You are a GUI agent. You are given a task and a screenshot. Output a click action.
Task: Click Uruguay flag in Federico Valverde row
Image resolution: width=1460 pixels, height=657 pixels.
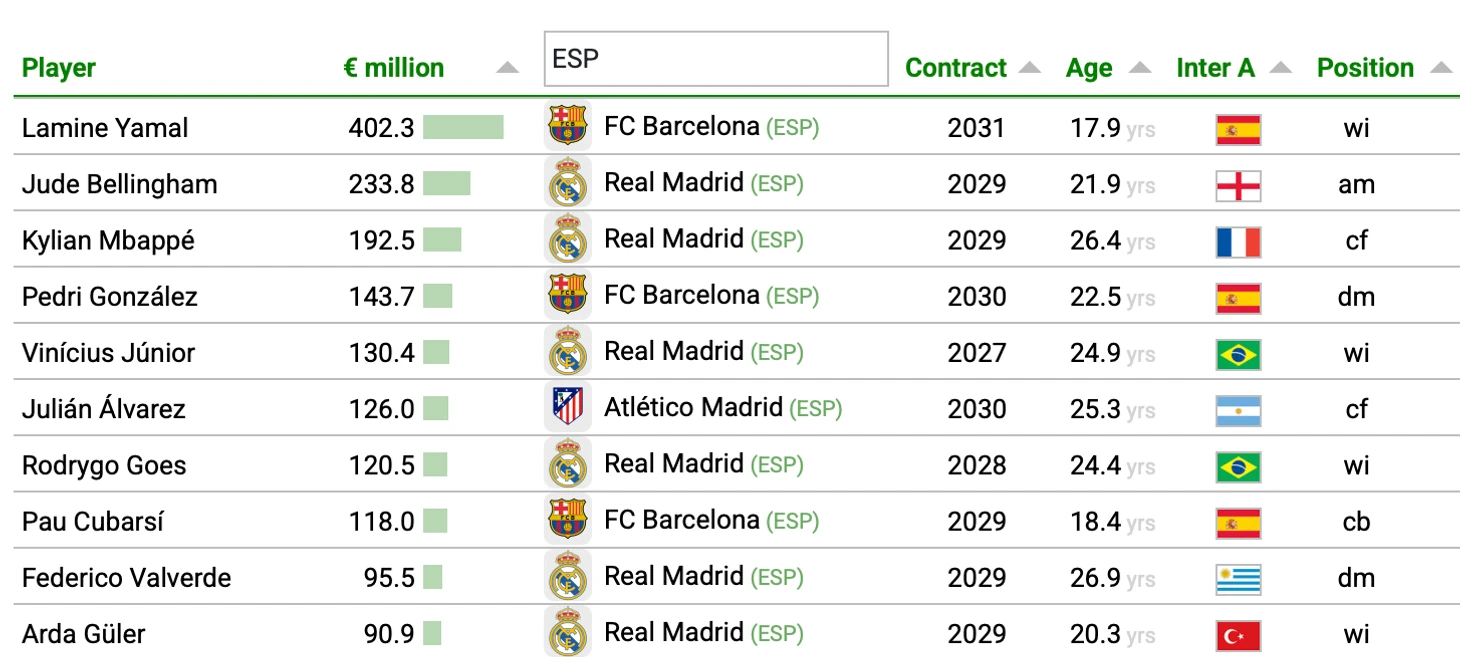(1237, 579)
